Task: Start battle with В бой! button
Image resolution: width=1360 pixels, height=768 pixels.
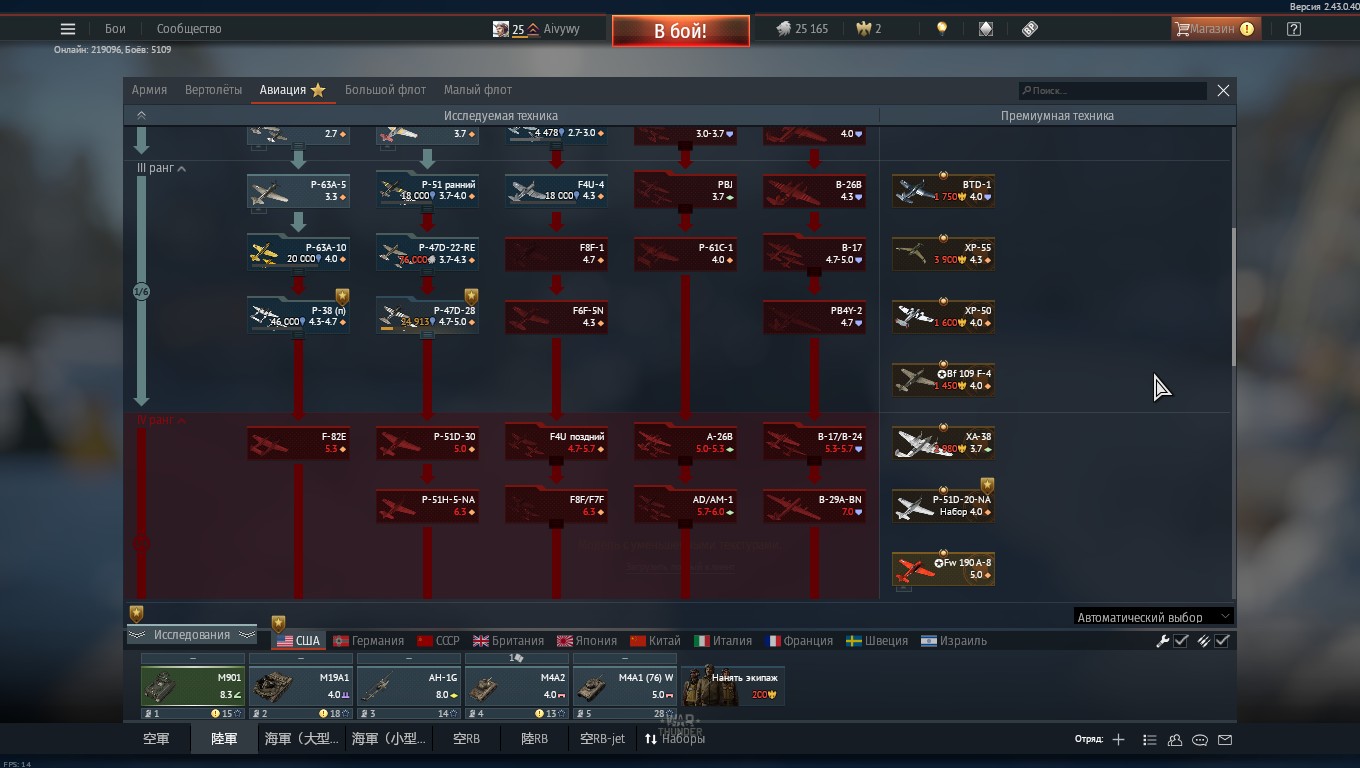Action: point(681,31)
